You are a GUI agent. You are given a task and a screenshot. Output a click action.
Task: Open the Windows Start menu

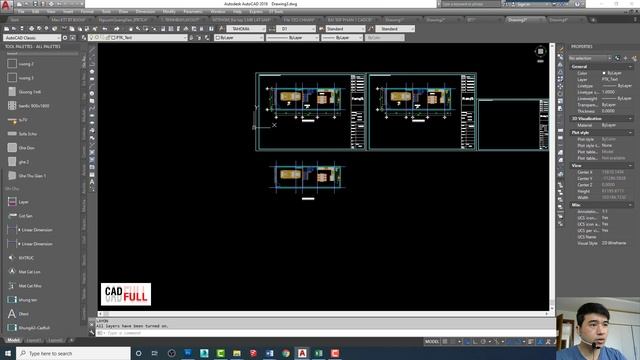[x=8, y=353]
